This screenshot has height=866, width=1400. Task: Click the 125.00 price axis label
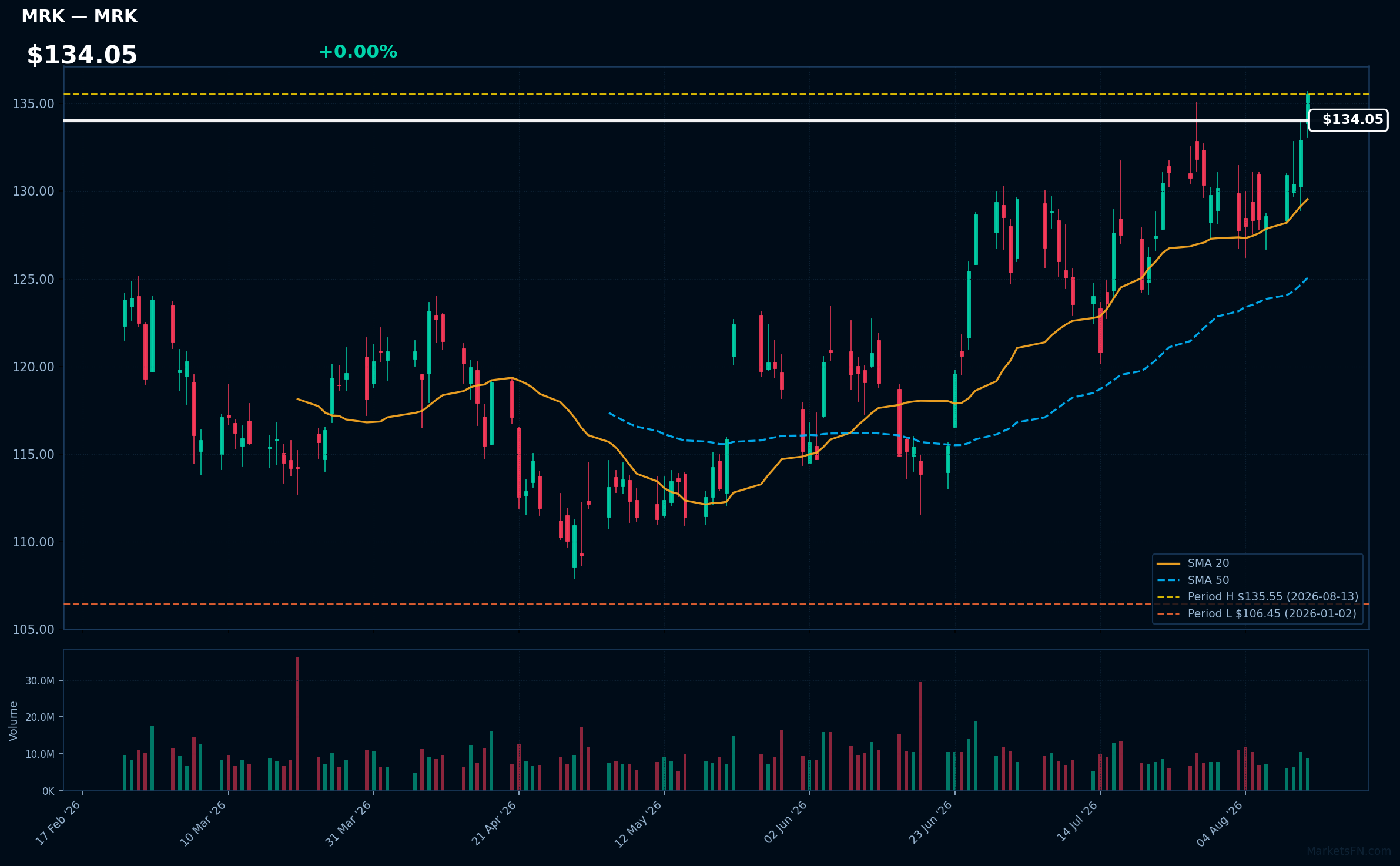(x=34, y=280)
